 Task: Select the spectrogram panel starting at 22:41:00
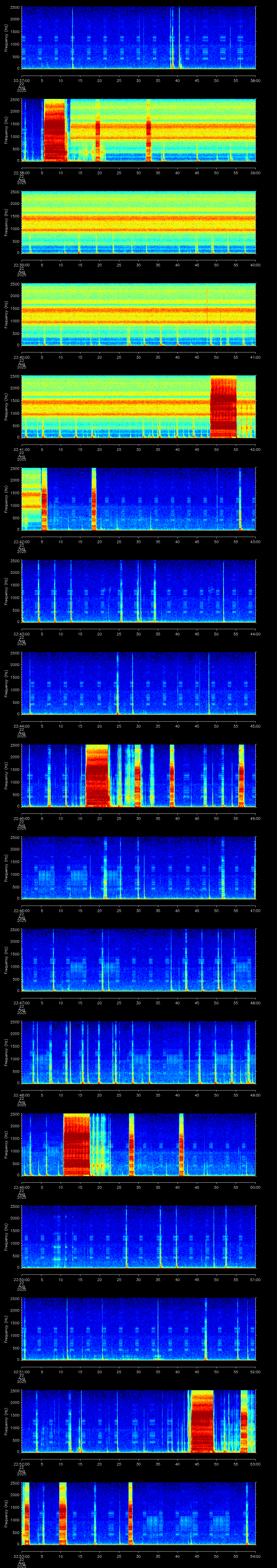139,407
